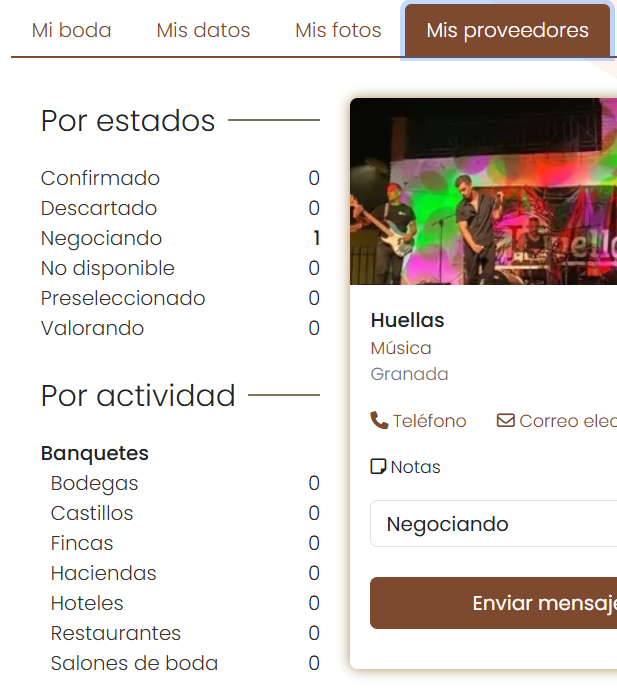Select the Mis proveedores tab
Image resolution: width=617 pixels, height=688 pixels.
click(x=507, y=31)
